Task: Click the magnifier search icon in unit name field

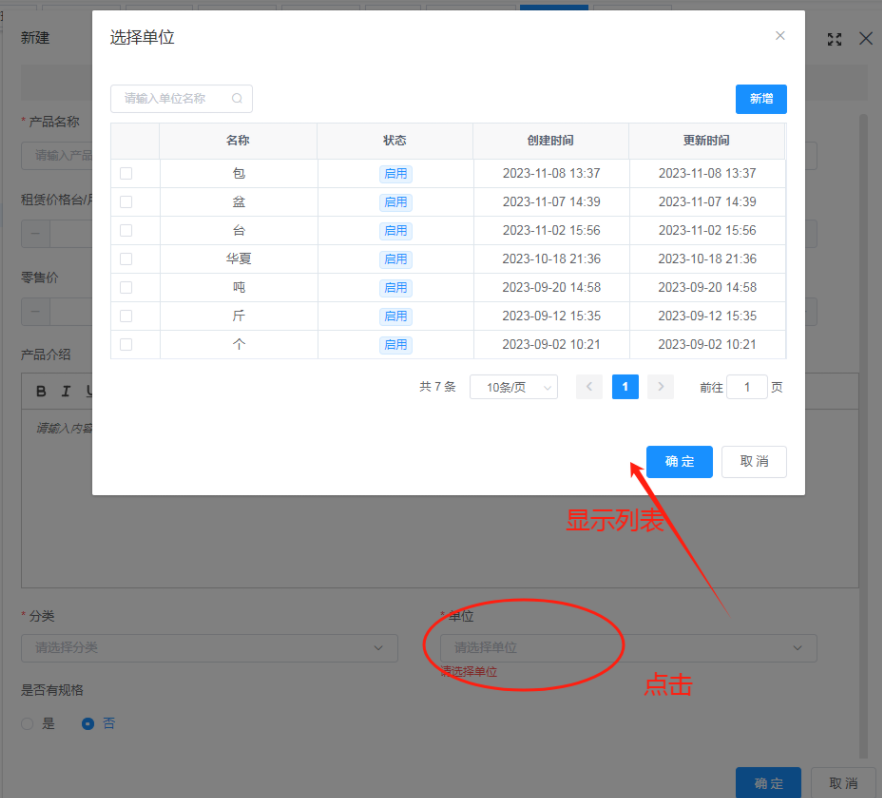Action: coord(236,99)
